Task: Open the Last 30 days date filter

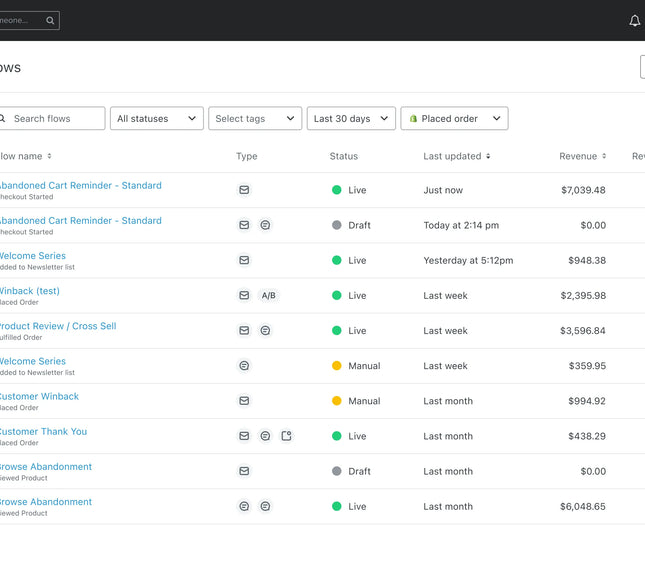Action: (351, 119)
